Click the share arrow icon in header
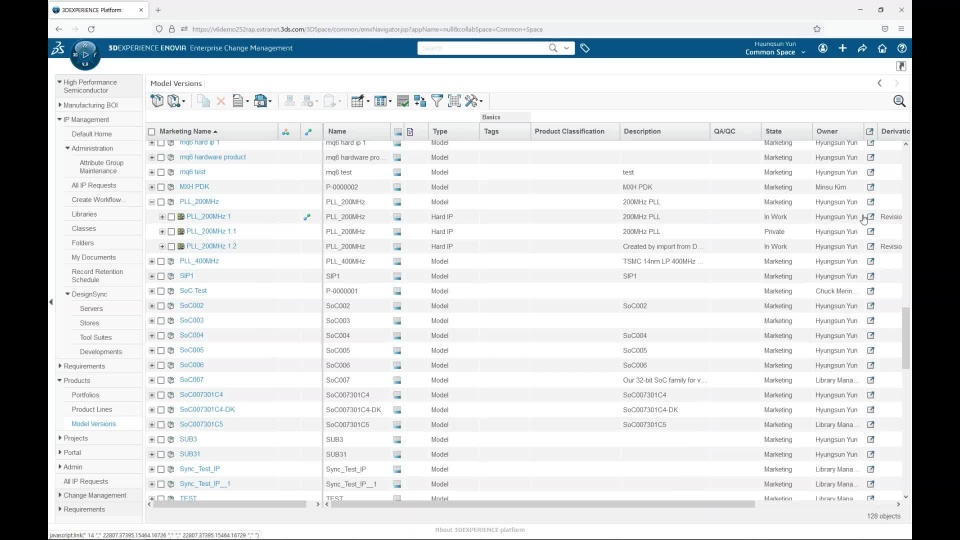 [x=862, y=48]
